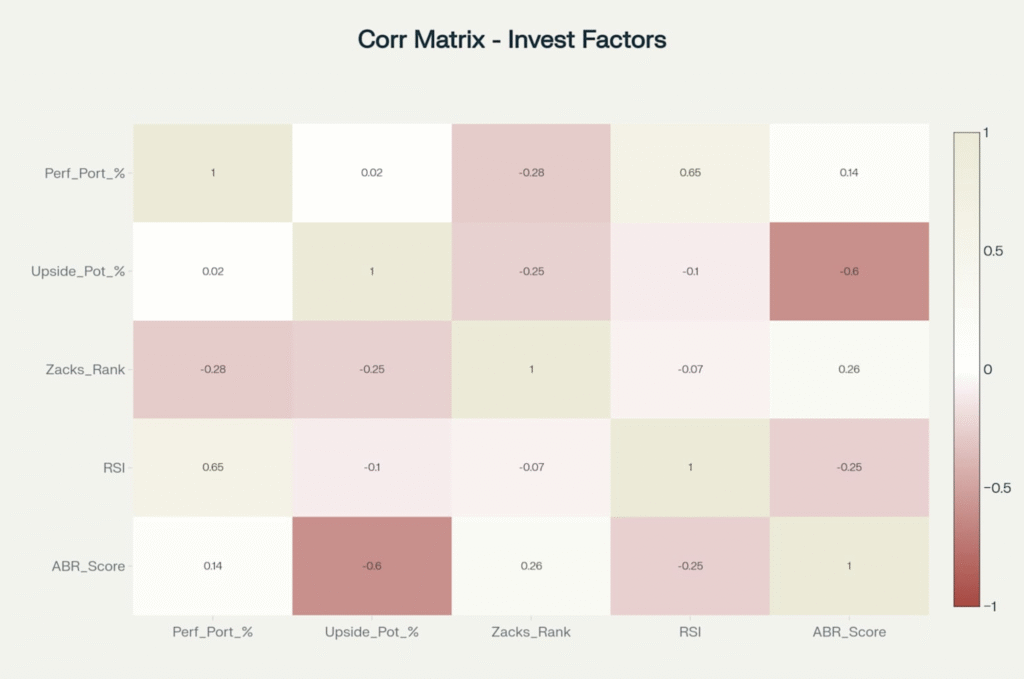Click the -0.07 cell in the RSI row
This screenshot has height=679, width=1024.
(530, 467)
